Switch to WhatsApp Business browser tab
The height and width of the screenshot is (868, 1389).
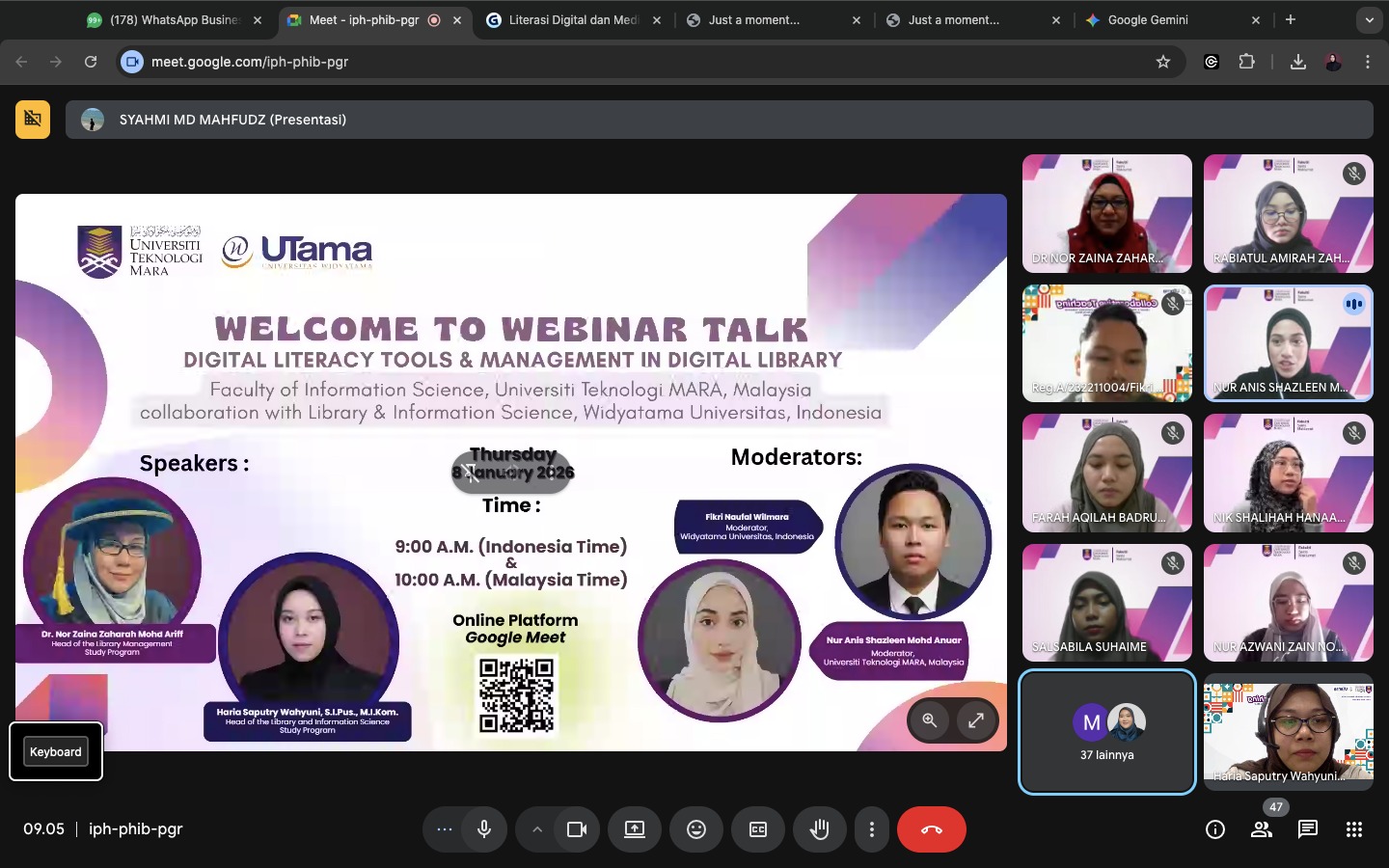tap(175, 20)
